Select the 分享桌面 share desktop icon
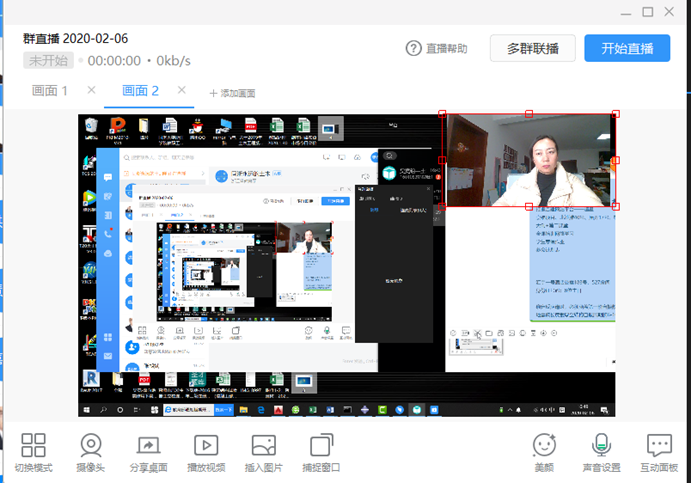 point(148,446)
